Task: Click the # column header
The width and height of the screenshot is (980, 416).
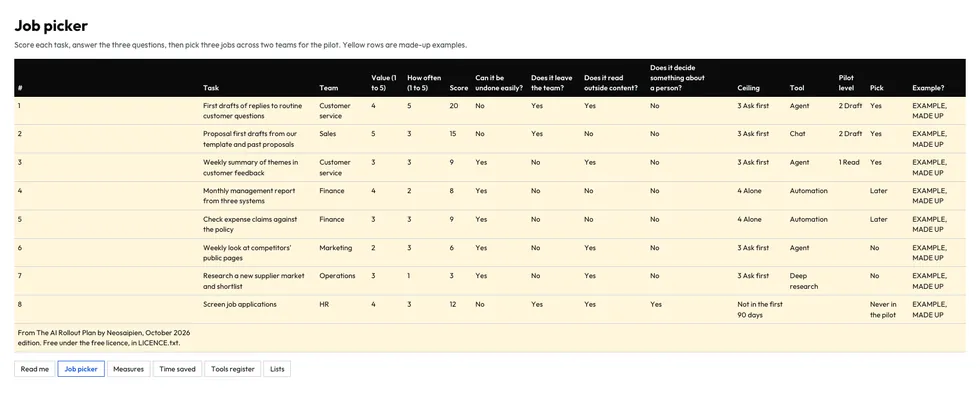Action: [20, 88]
